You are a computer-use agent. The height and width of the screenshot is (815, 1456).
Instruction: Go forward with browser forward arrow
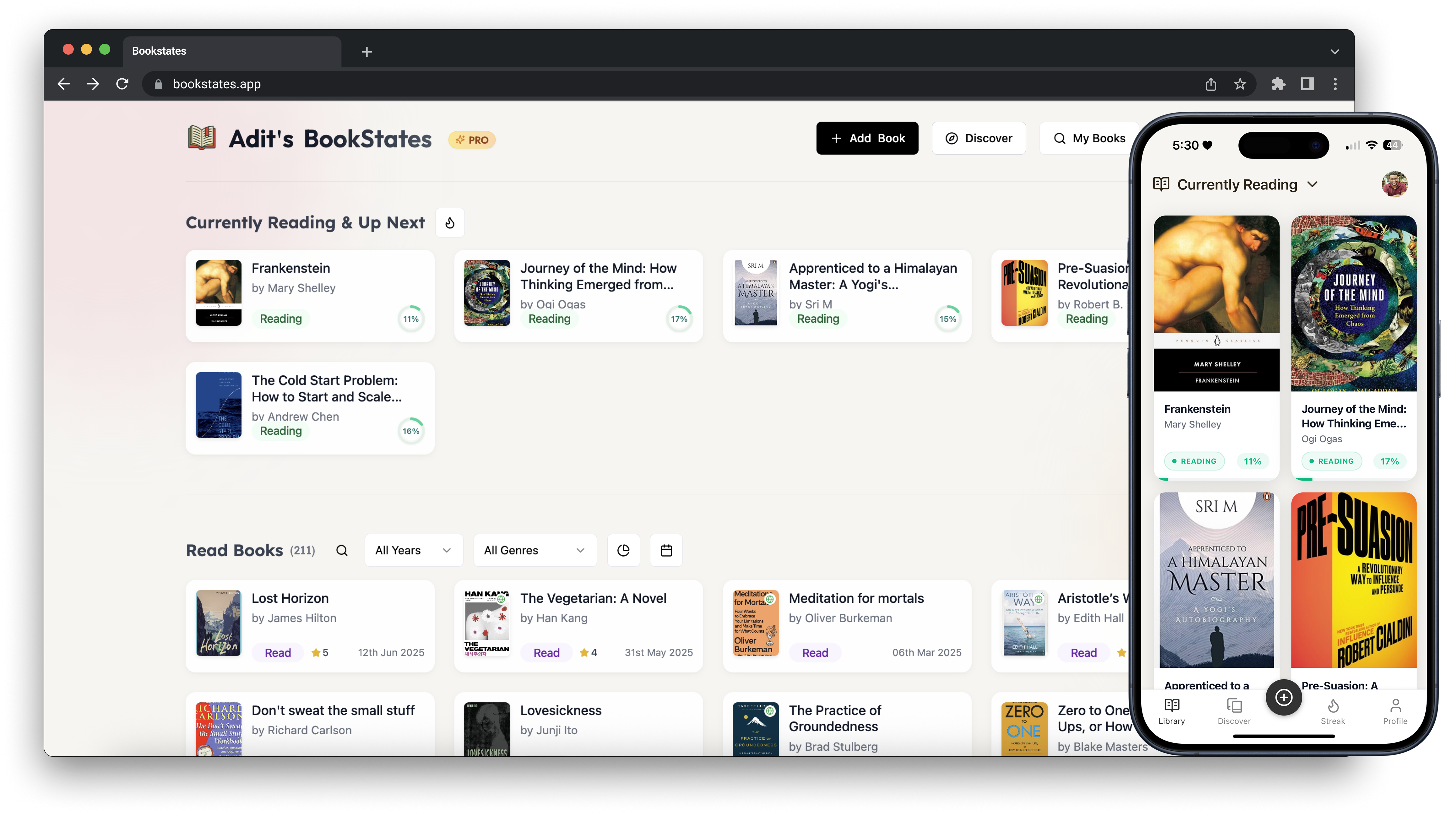click(93, 84)
